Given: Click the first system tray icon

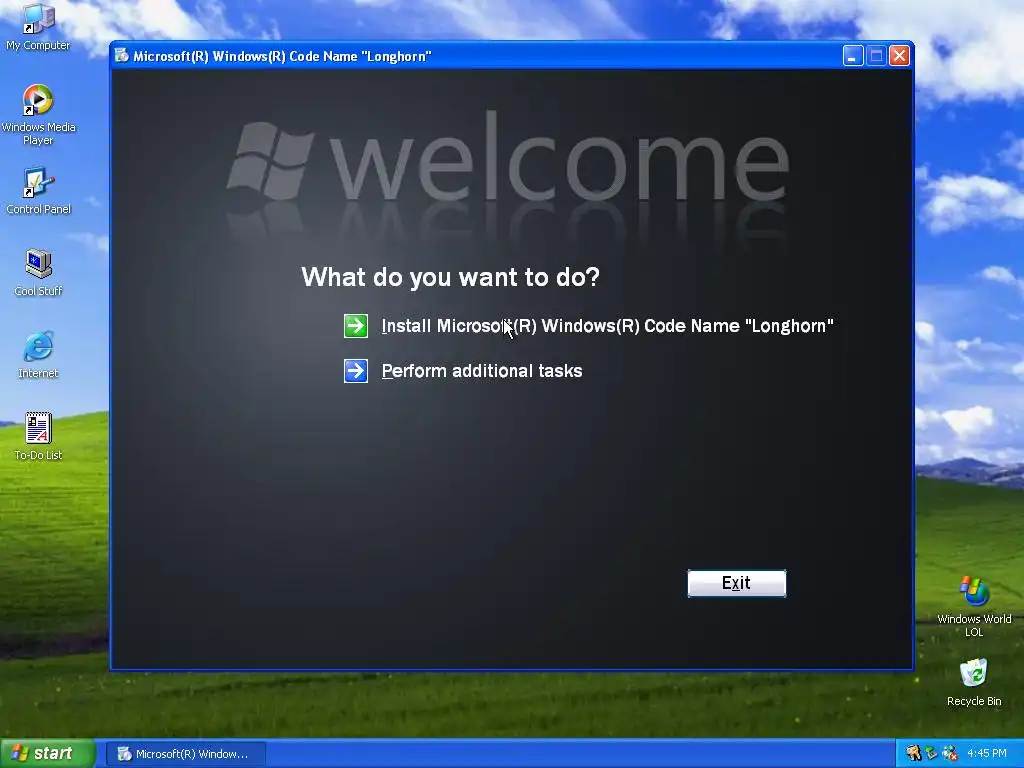Looking at the screenshot, I should point(914,754).
